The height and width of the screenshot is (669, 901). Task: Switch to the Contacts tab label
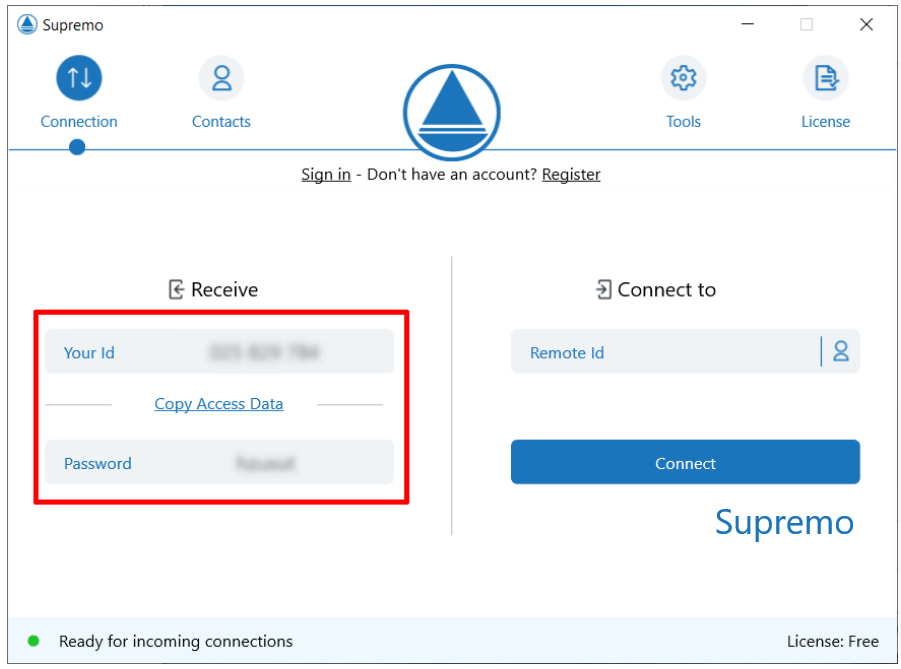(221, 122)
